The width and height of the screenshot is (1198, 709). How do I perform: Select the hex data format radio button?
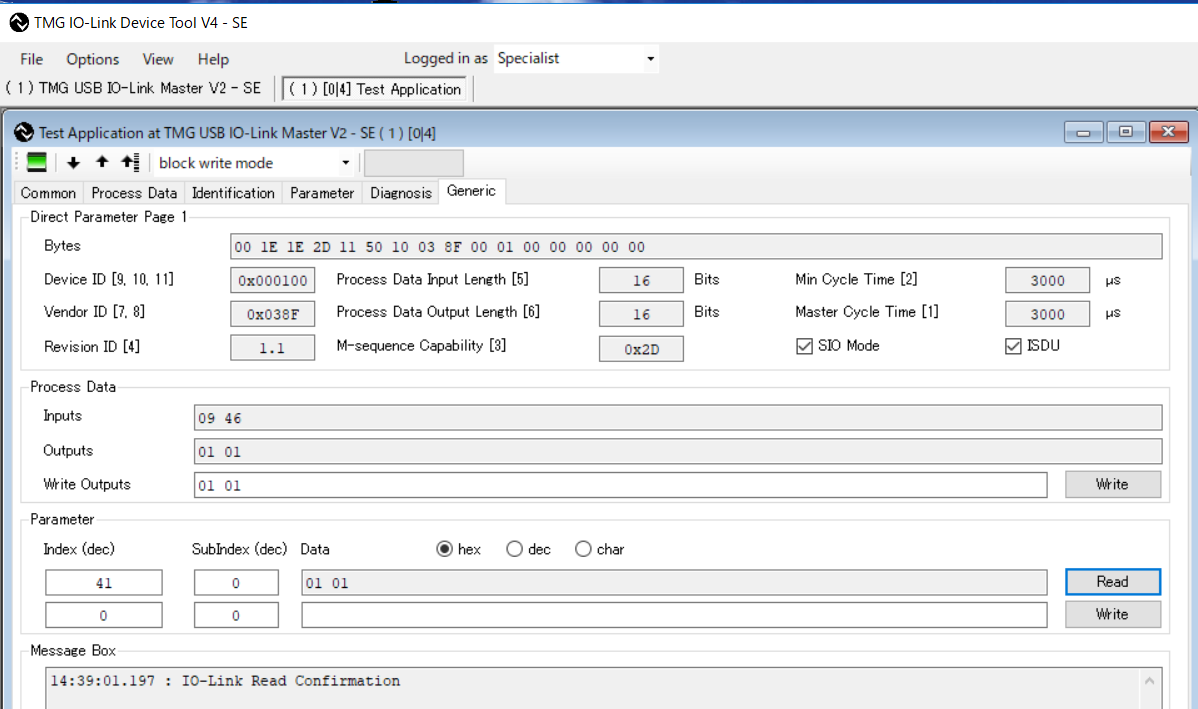pyautogui.click(x=444, y=549)
